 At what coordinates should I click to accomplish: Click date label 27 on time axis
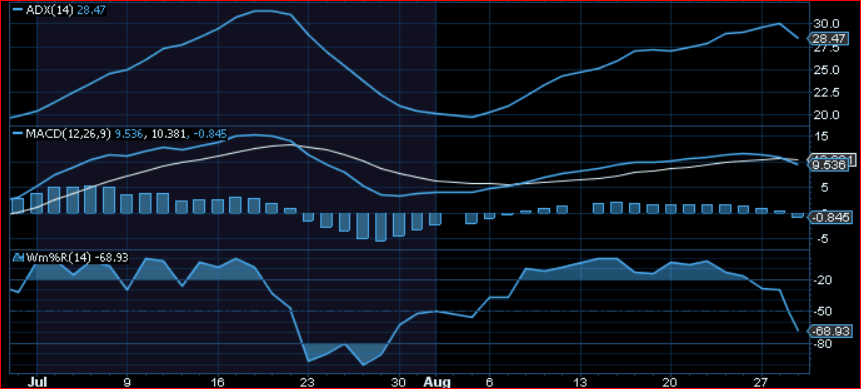click(762, 381)
